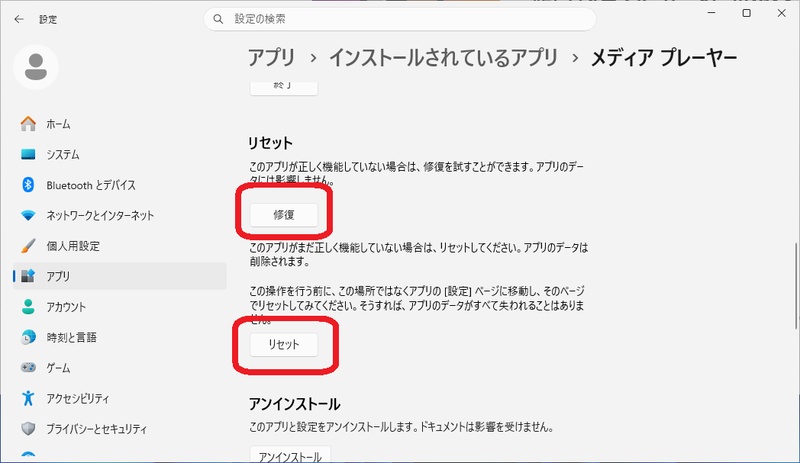Viewport: 800px width, 463px height.
Task: Click the back arrow icon
Action: (19, 19)
